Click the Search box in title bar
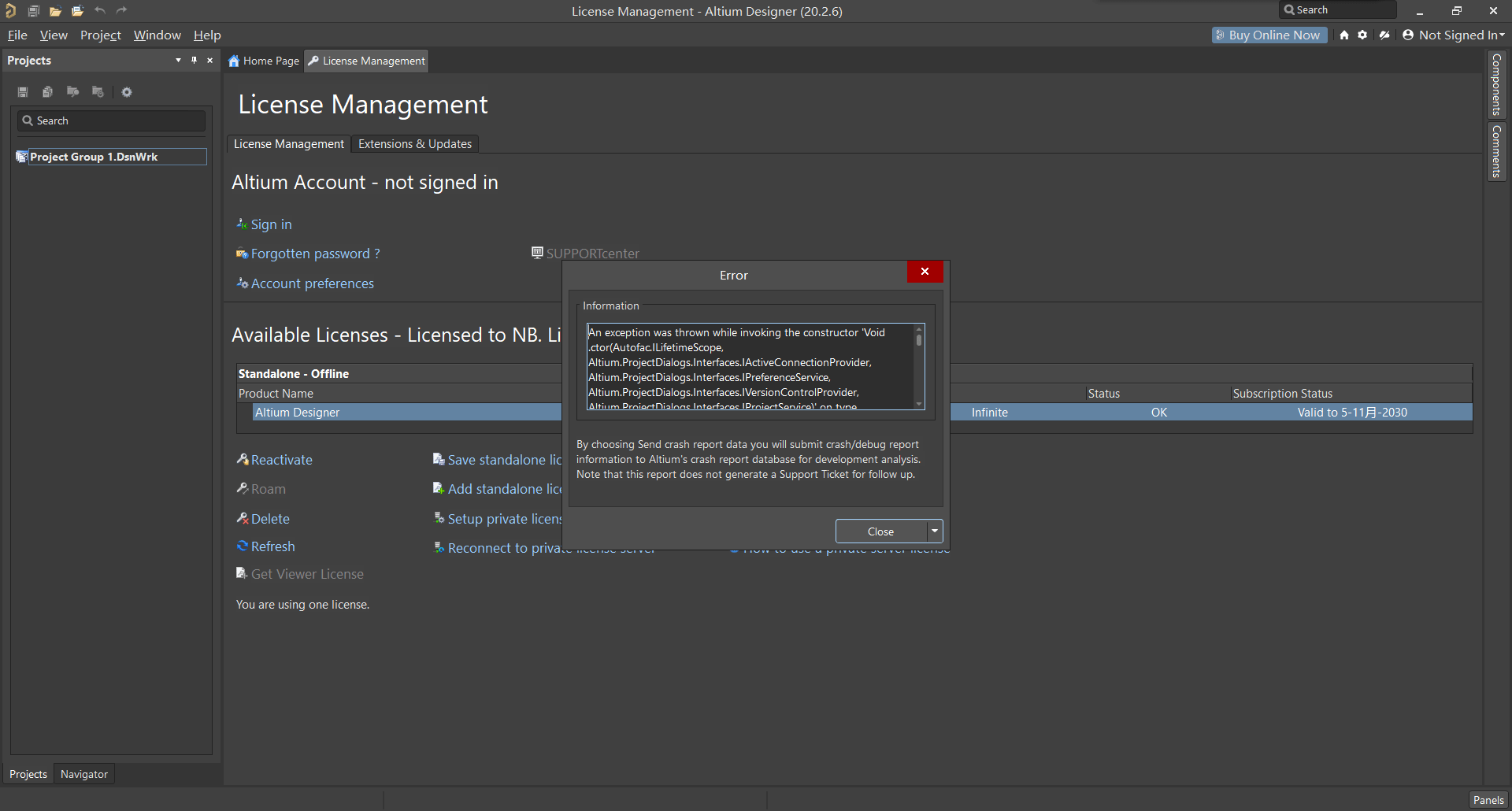The height and width of the screenshot is (811, 1512). pos(1337,9)
